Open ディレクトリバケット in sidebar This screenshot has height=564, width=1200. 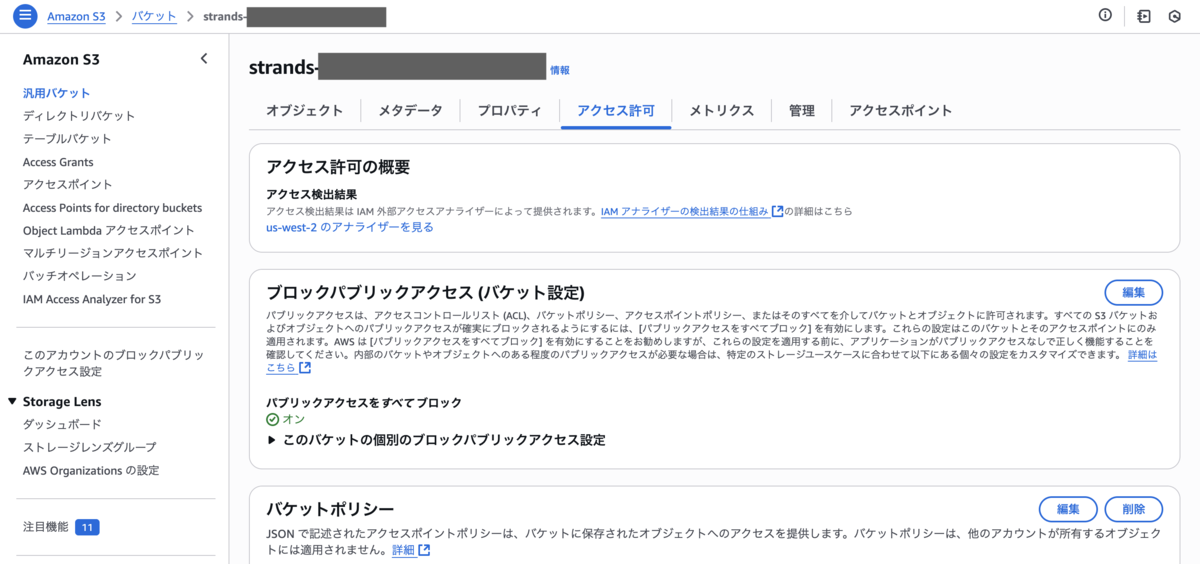[79, 116]
